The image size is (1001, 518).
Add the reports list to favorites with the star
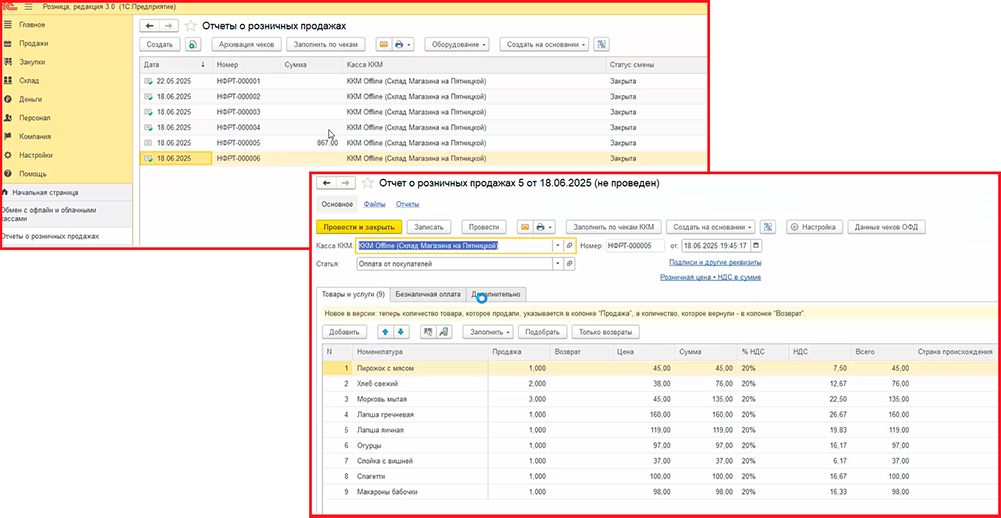(191, 25)
